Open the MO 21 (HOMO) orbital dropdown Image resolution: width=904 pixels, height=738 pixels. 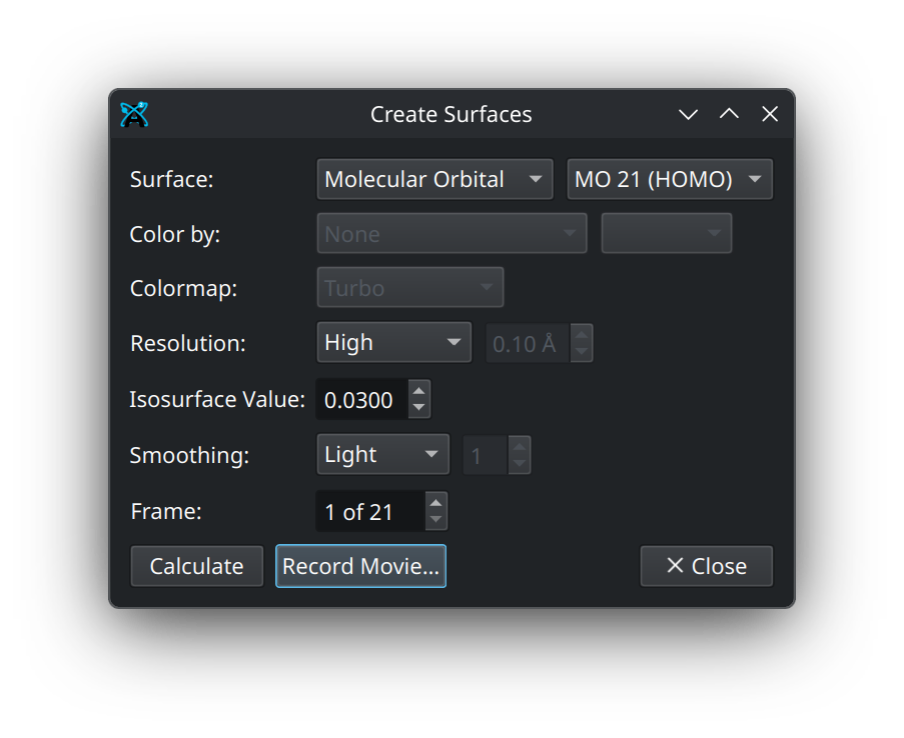tap(669, 180)
